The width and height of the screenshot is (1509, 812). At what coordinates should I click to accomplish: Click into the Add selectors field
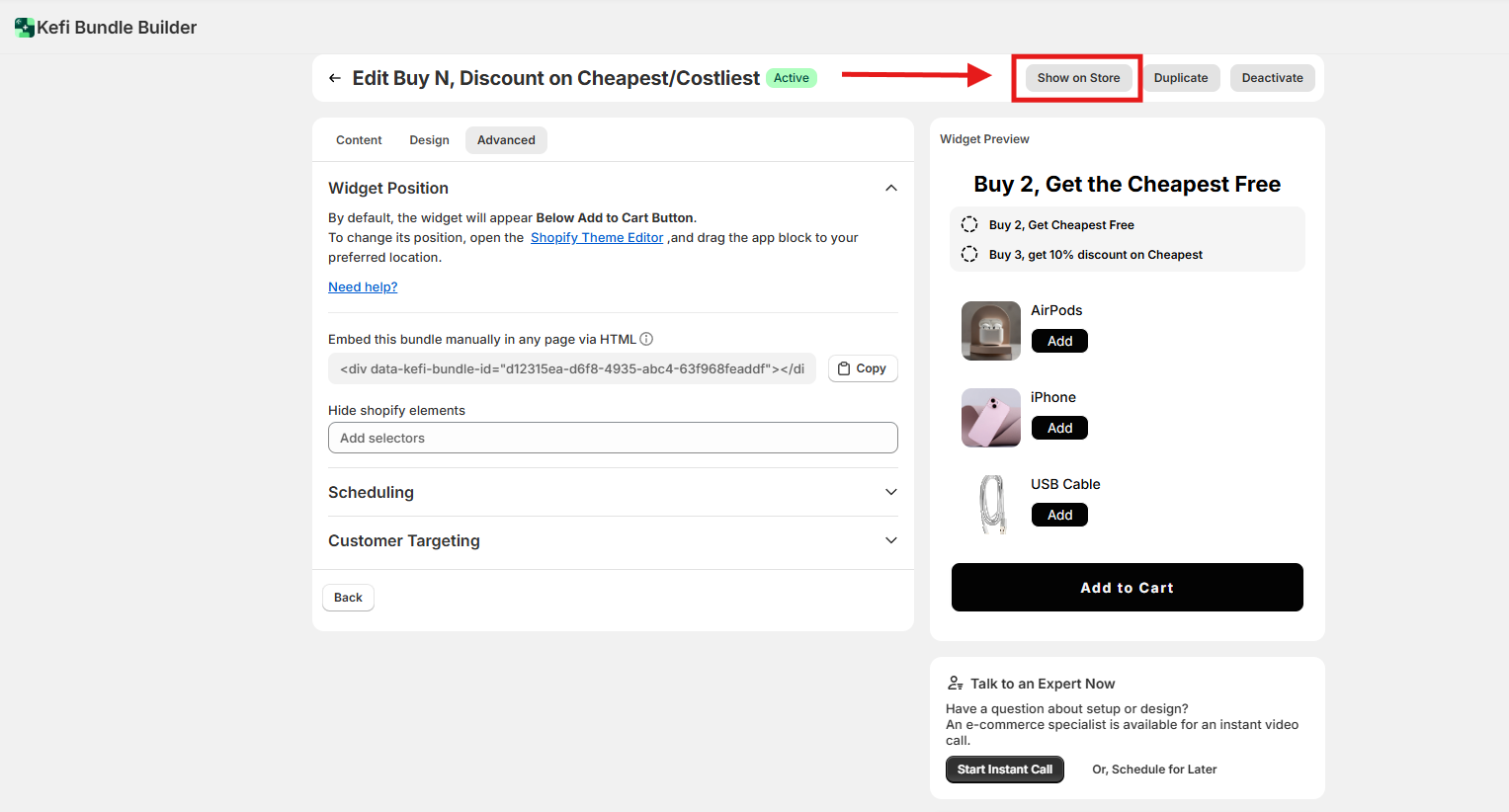coord(613,438)
